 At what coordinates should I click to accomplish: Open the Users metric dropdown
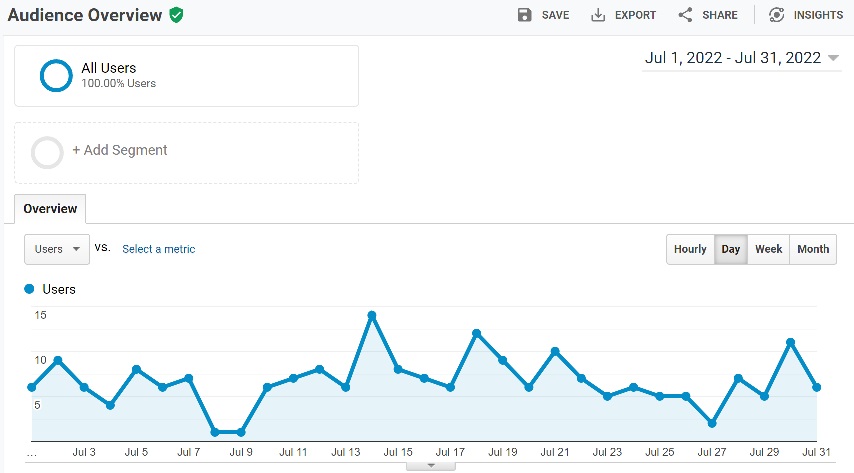pos(57,249)
